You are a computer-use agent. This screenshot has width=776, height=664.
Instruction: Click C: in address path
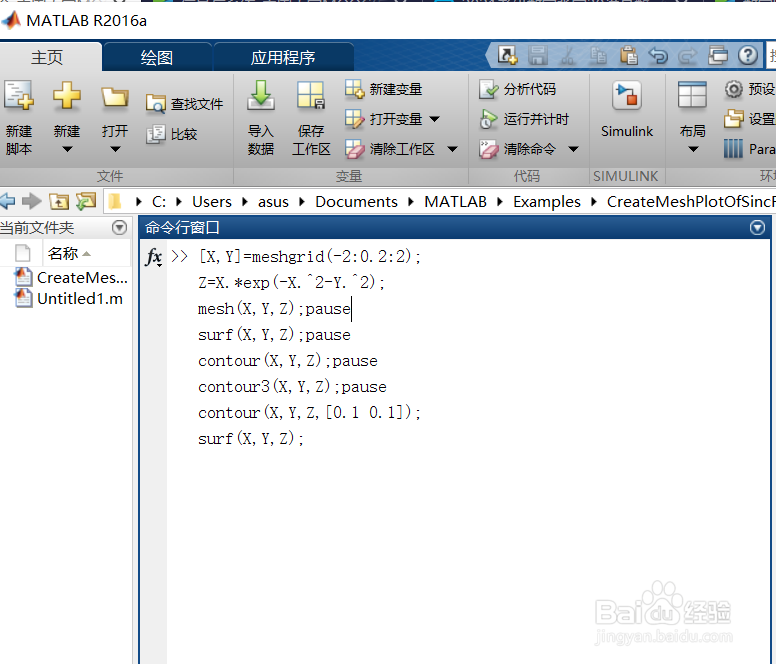(x=159, y=201)
